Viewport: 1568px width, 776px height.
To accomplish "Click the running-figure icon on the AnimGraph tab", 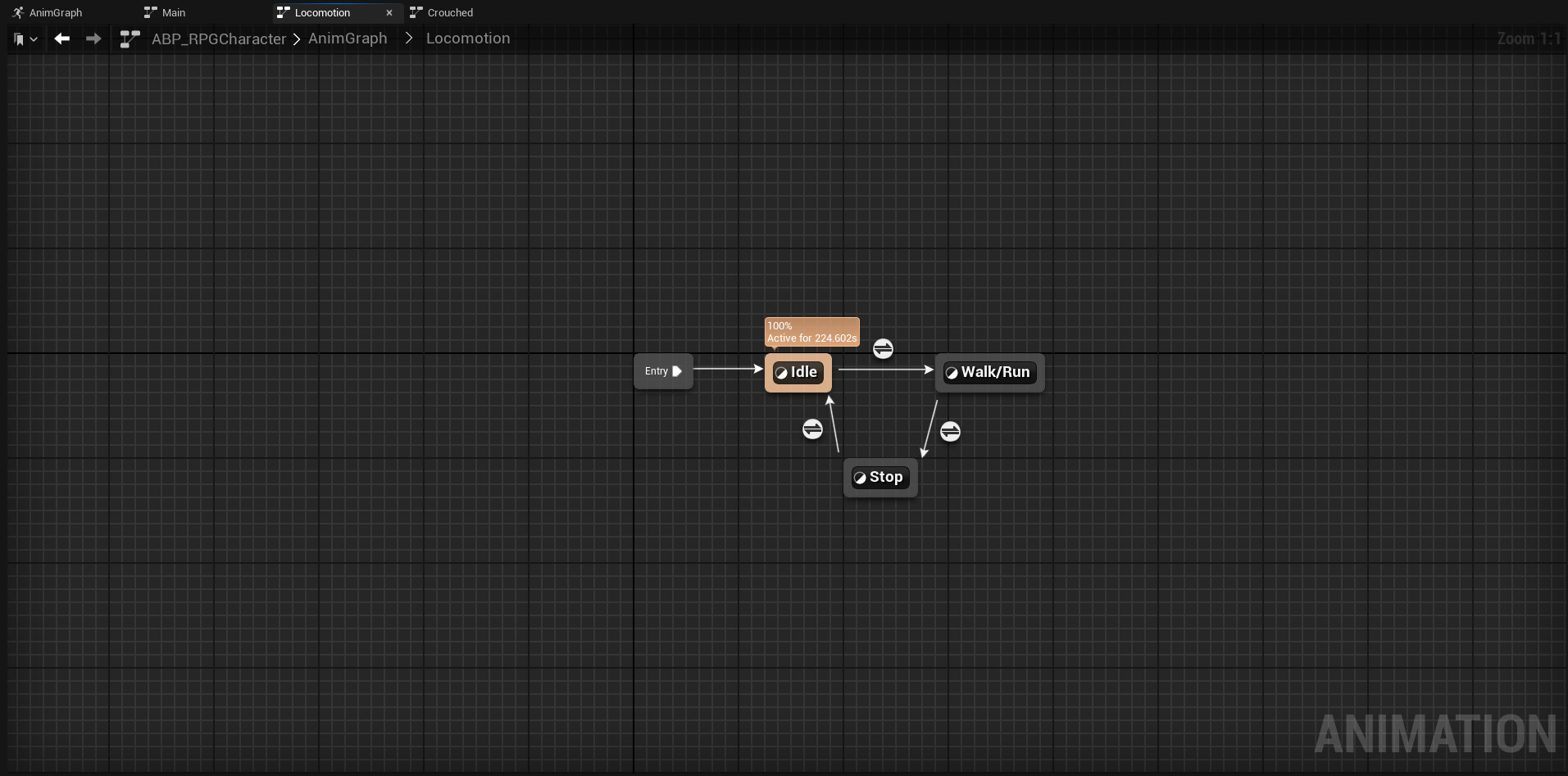I will click(17, 11).
